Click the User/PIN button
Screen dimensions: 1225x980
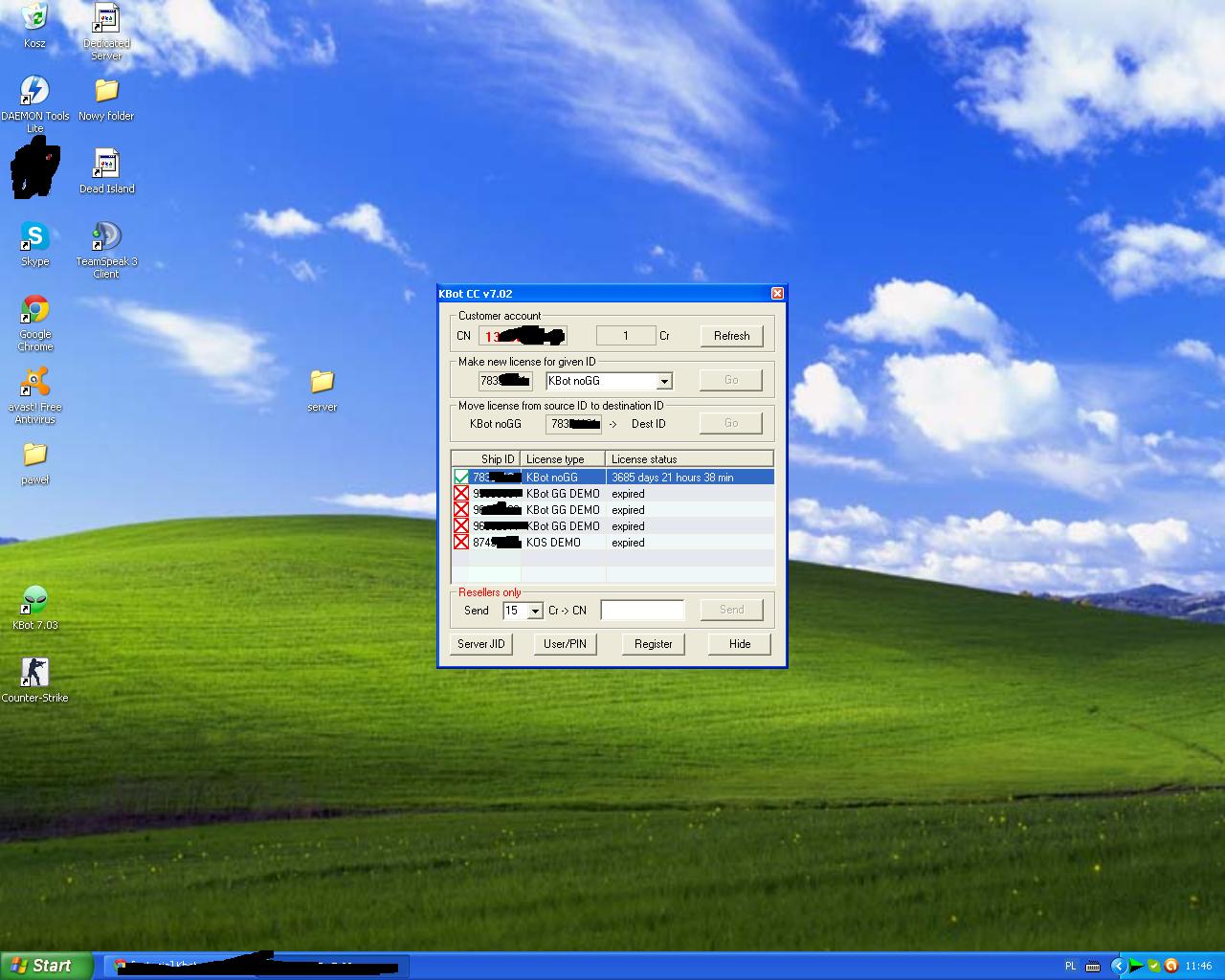565,643
